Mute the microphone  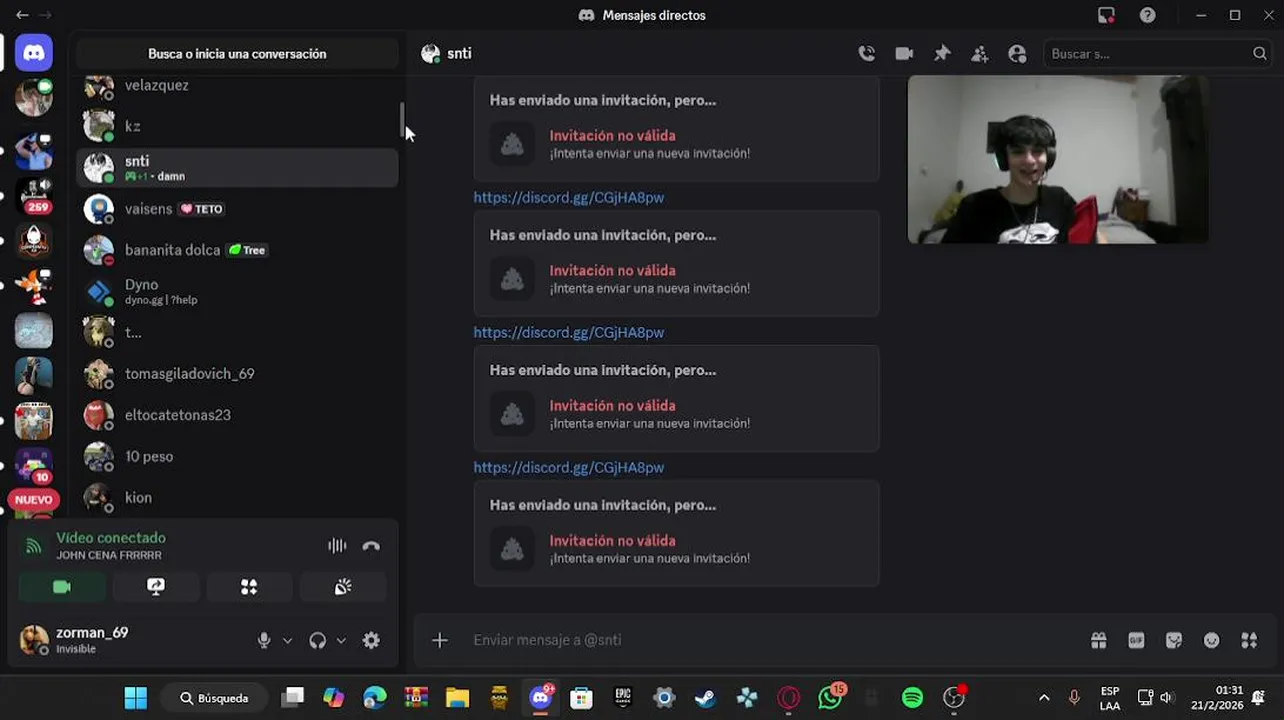click(x=264, y=641)
